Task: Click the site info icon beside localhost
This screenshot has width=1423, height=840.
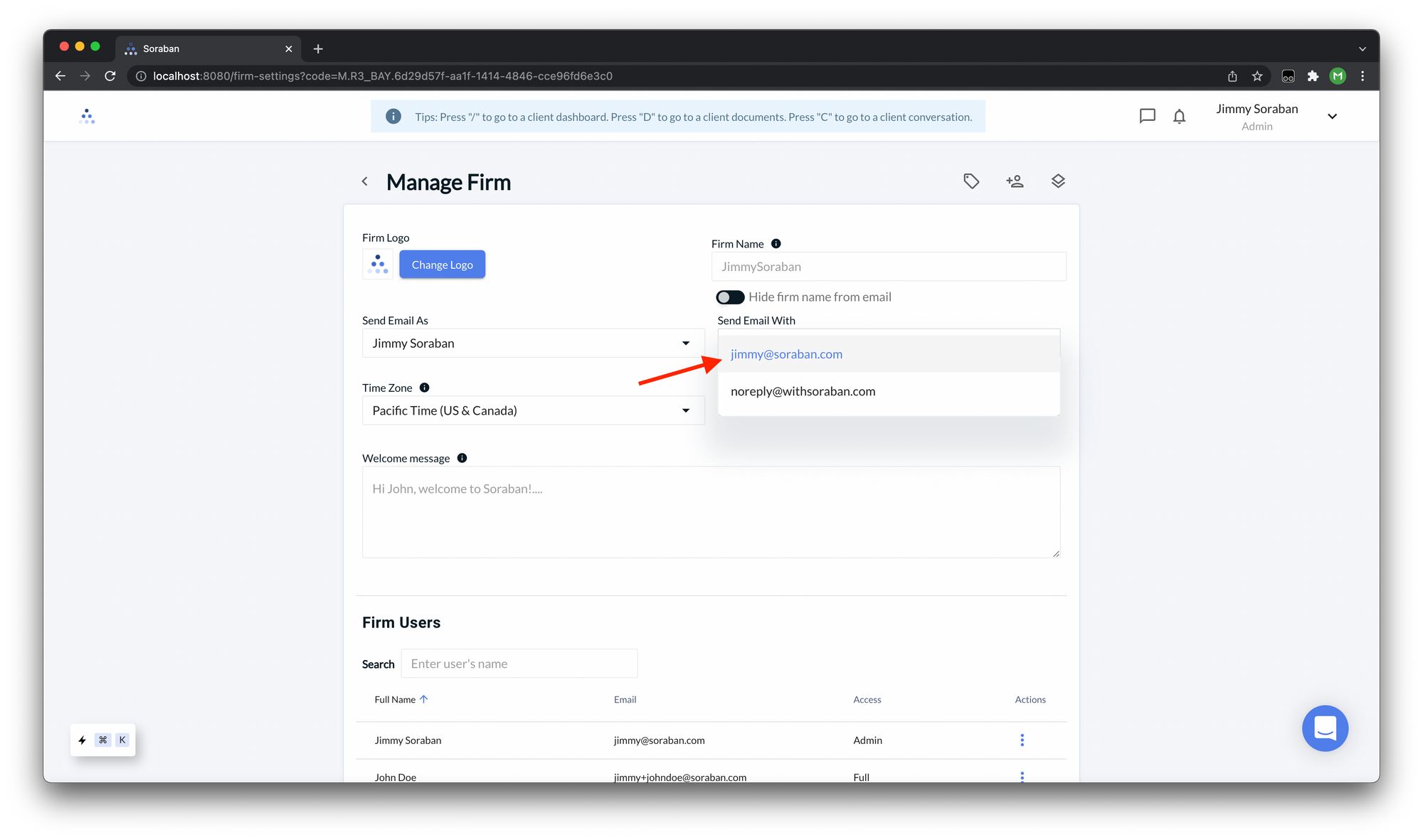Action: [x=141, y=76]
